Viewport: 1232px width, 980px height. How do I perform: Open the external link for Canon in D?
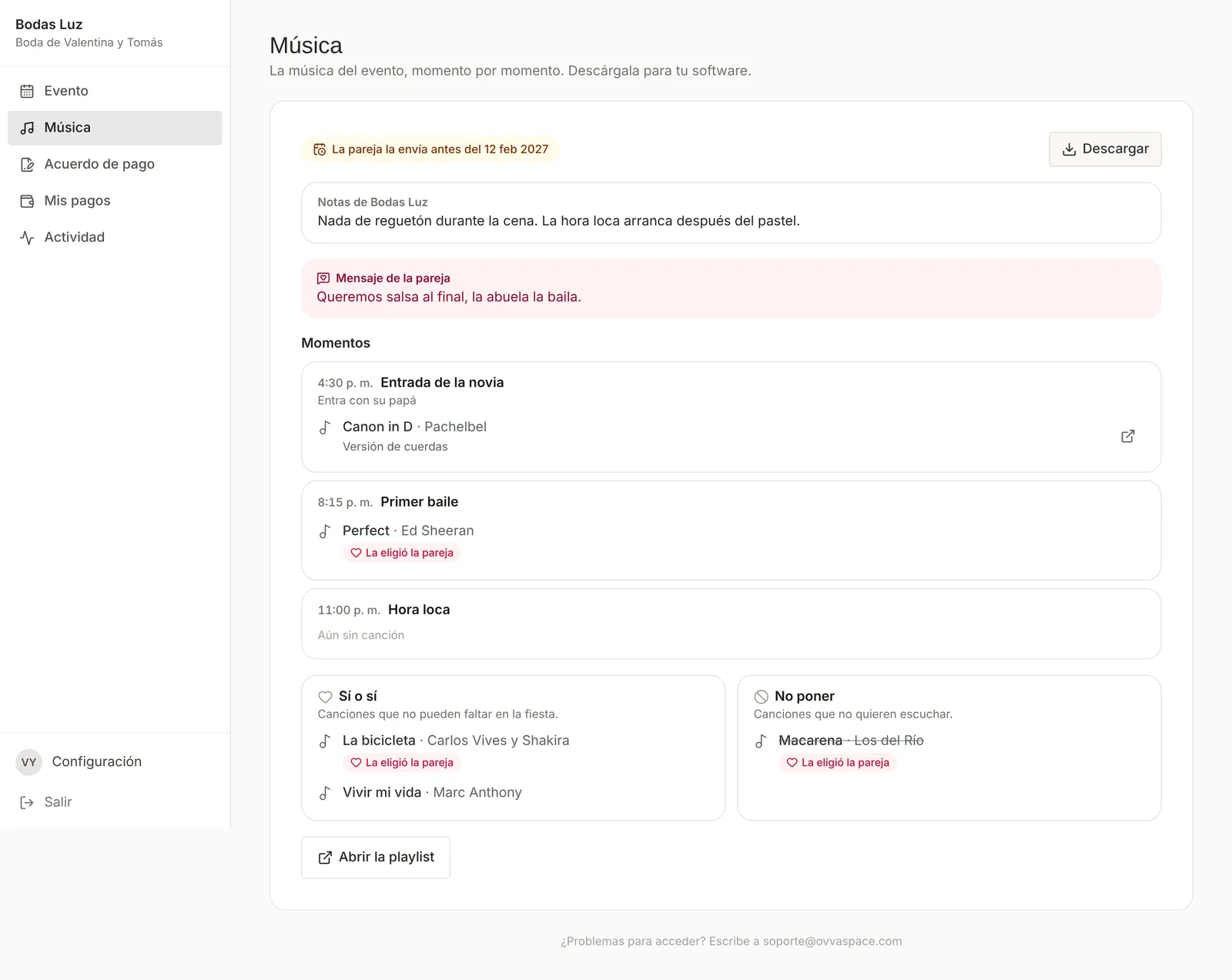[x=1128, y=436]
